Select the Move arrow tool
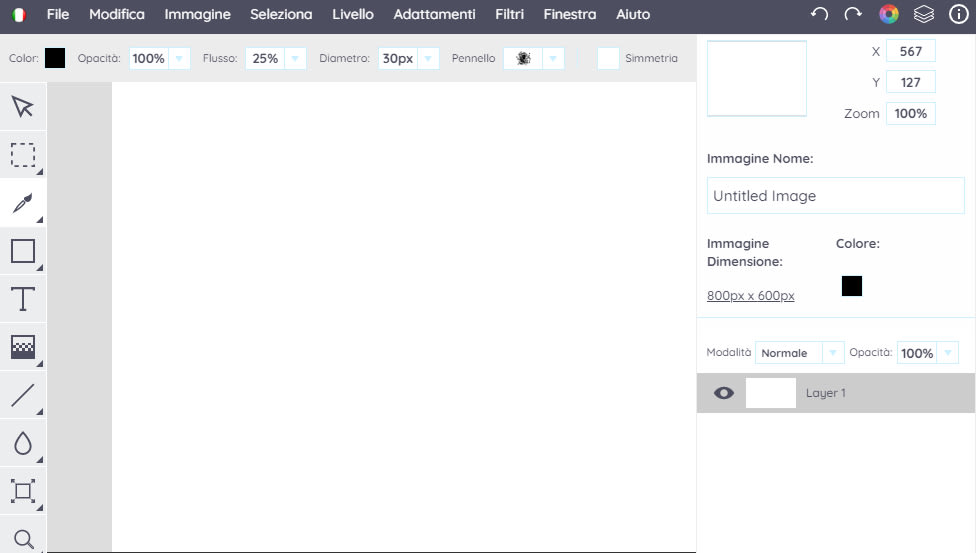The image size is (976, 553). click(x=23, y=106)
